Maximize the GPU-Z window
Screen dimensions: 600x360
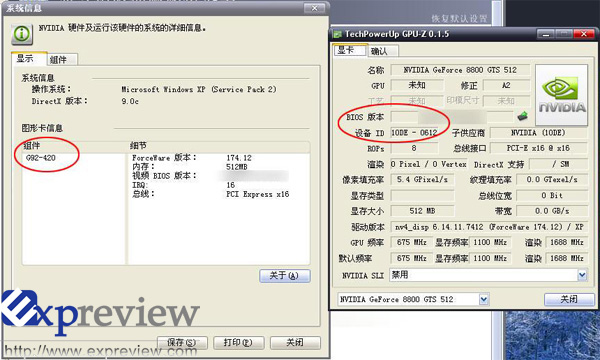[x=564, y=34]
